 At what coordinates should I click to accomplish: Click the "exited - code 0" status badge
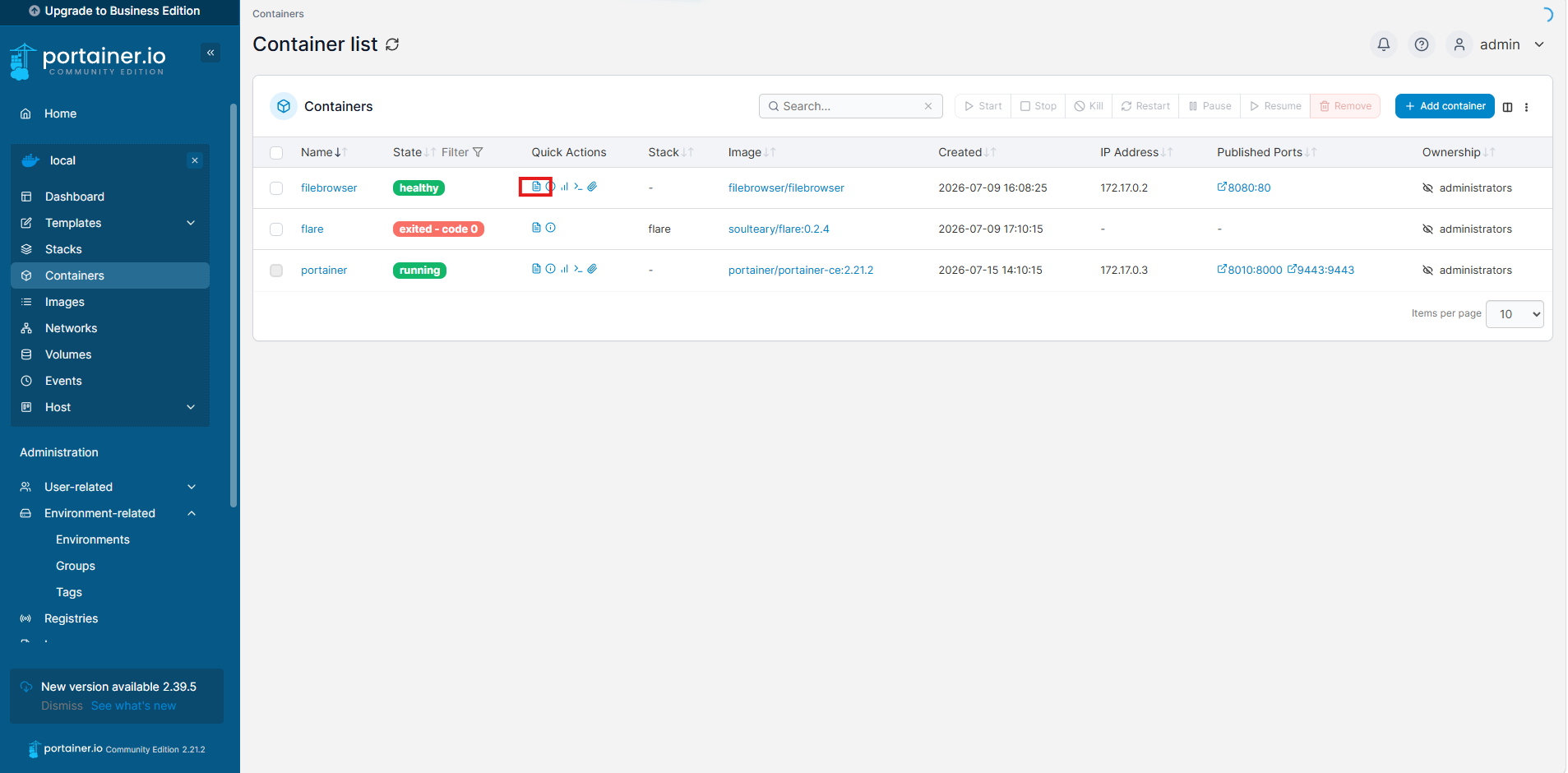coord(438,229)
